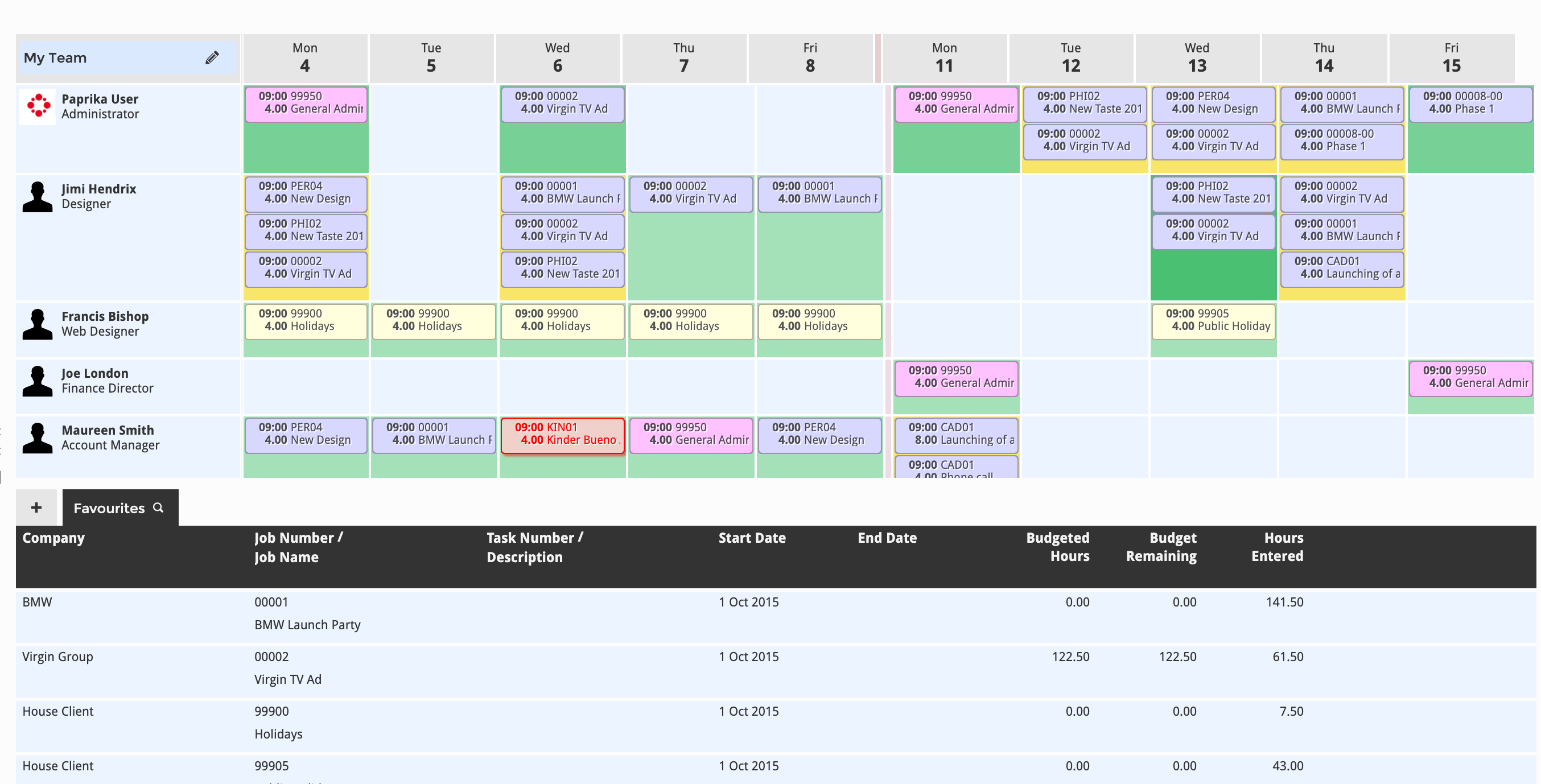This screenshot has width=1541, height=784.
Task: Open Maureen's 8.00 CAD01 Launching booking
Action: (955, 434)
